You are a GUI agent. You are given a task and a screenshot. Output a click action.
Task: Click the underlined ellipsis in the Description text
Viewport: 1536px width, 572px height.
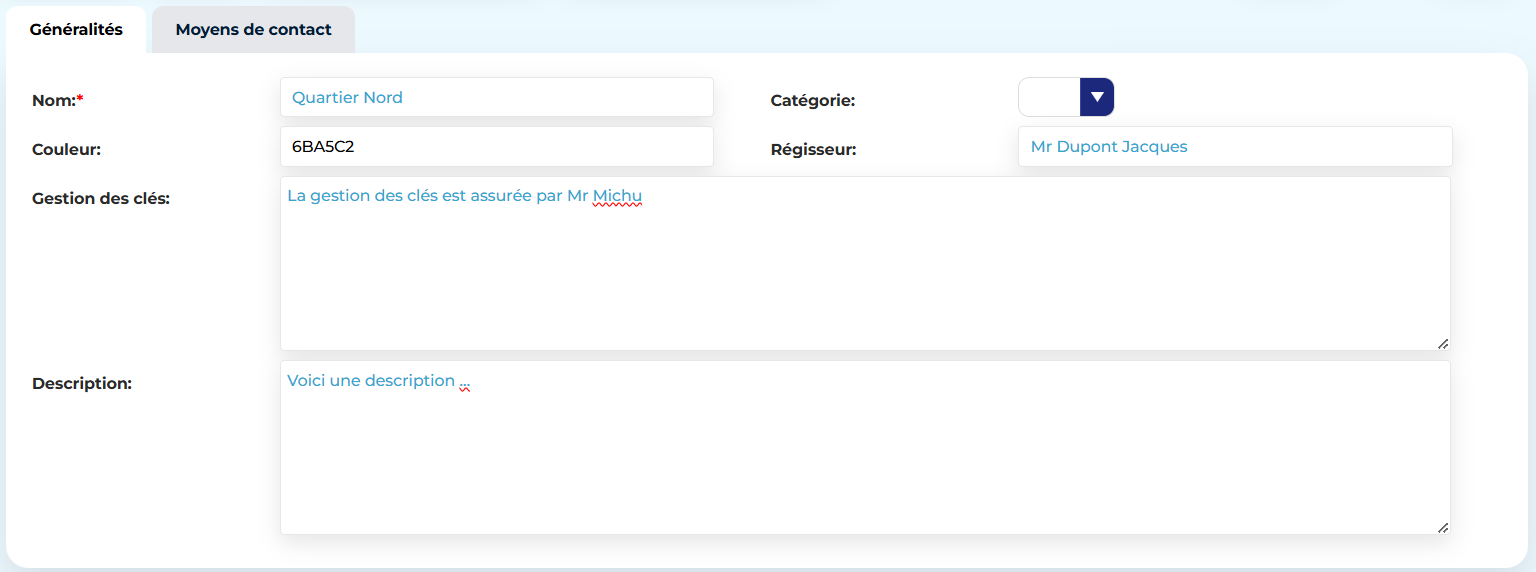point(465,381)
